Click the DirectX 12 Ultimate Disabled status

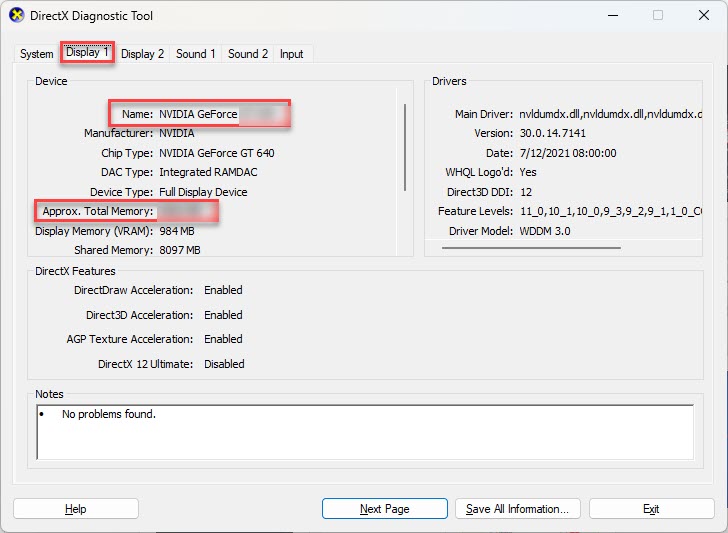click(224, 364)
